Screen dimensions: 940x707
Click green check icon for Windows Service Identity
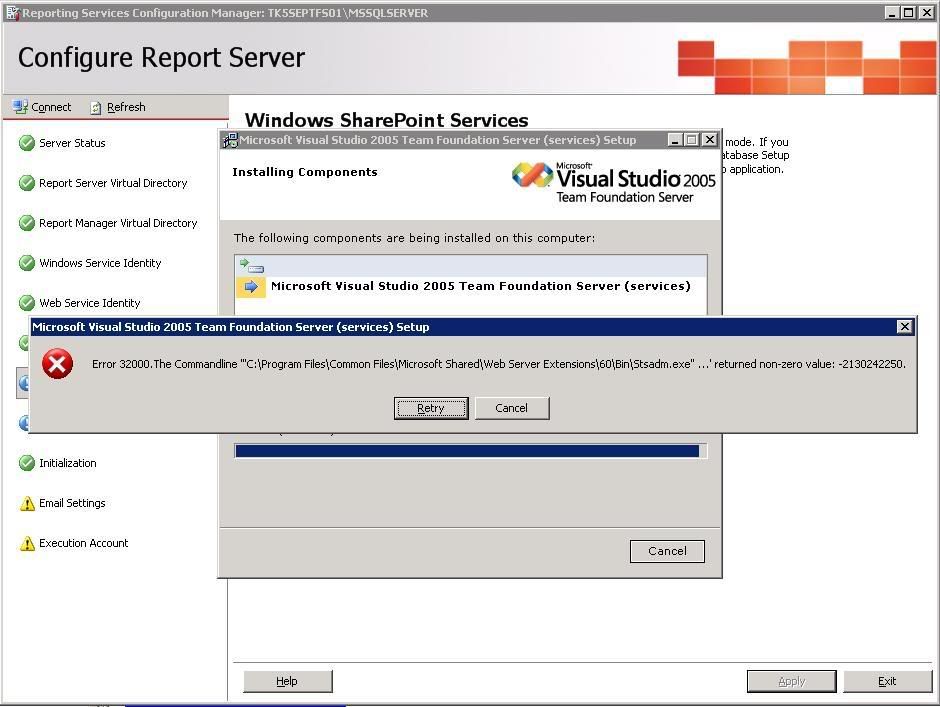coord(27,263)
